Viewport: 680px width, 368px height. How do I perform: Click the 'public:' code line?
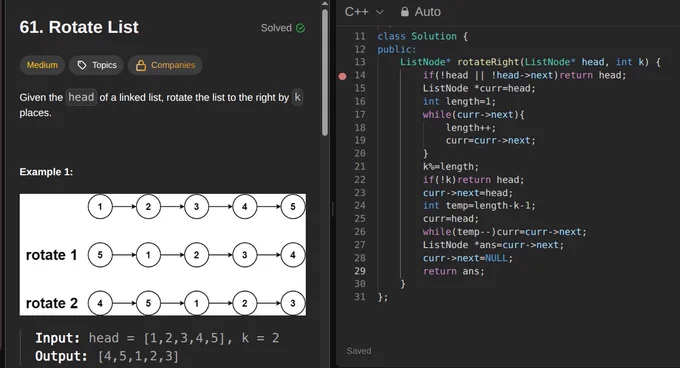(396, 49)
